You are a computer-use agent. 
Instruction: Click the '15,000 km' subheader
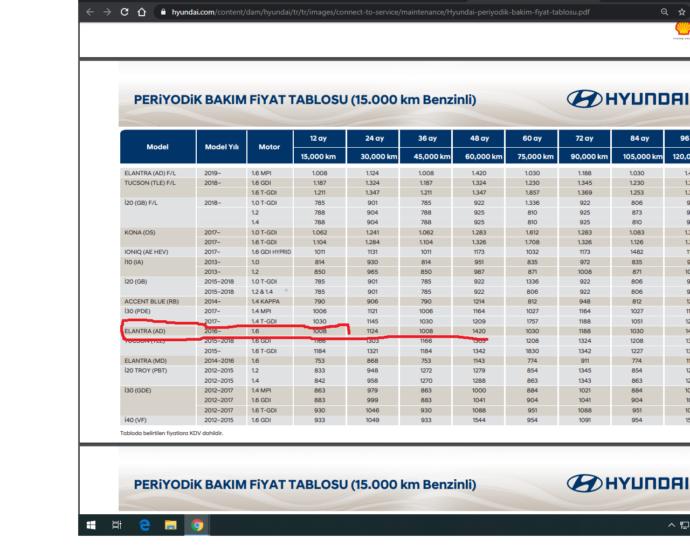(x=319, y=156)
